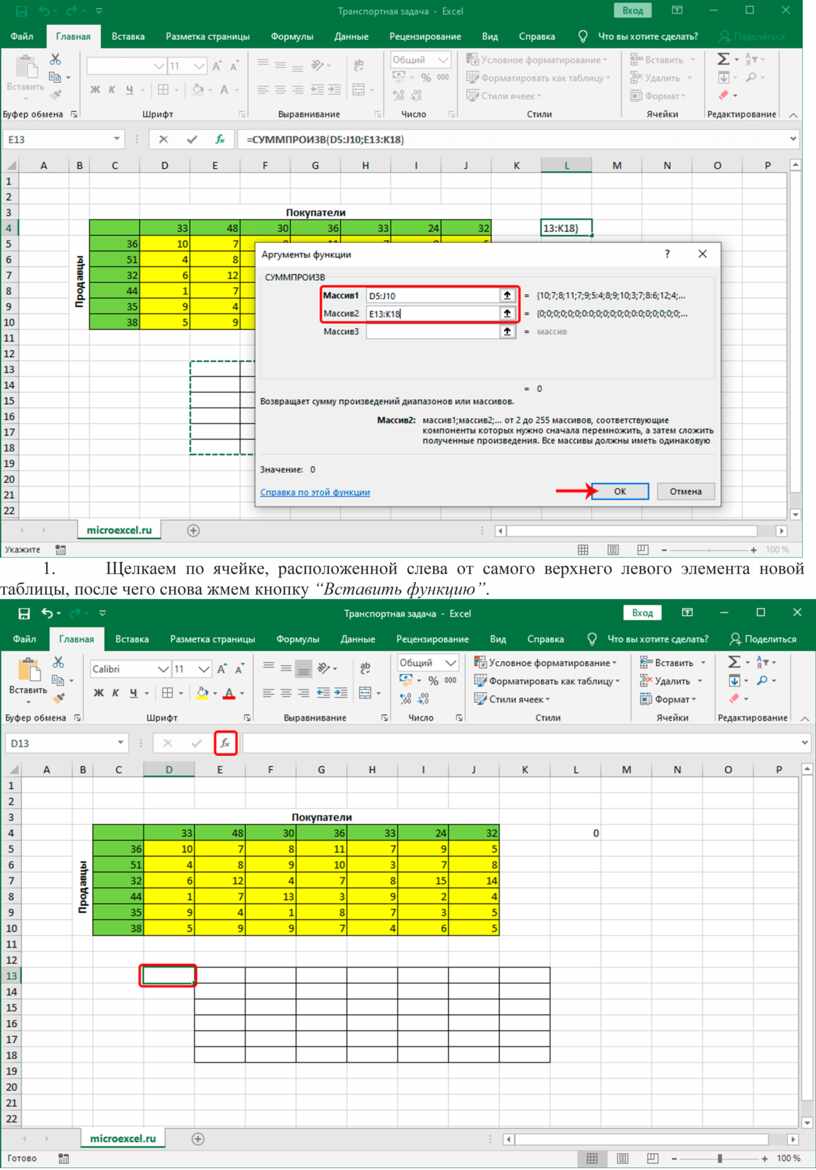Open Форматировать как таблицу dropdown in lower window
The image size is (816, 1170).
tap(547, 681)
